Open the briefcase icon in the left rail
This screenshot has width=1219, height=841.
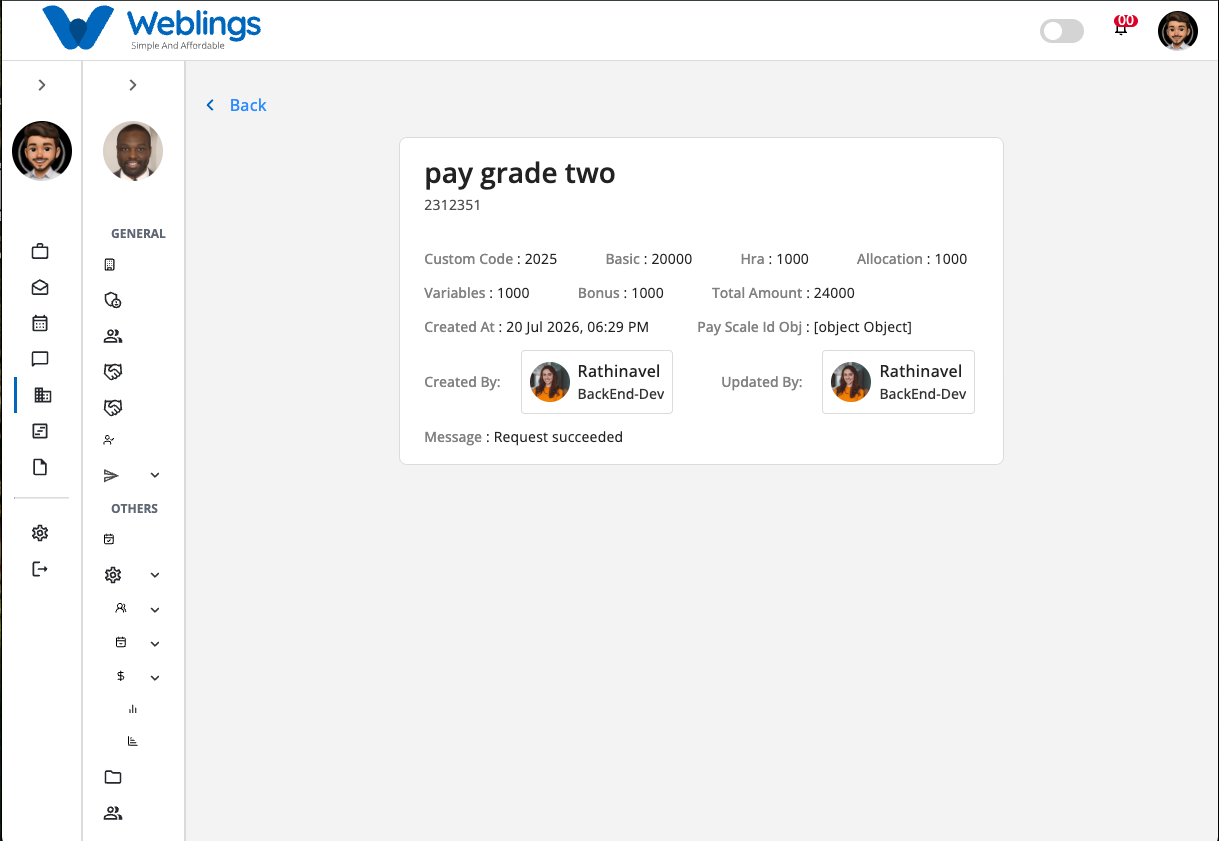[x=40, y=251]
